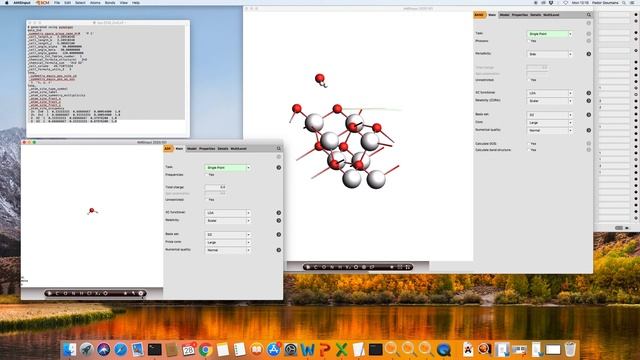
Task: Click the orange ADF engine button
Action: (168, 149)
